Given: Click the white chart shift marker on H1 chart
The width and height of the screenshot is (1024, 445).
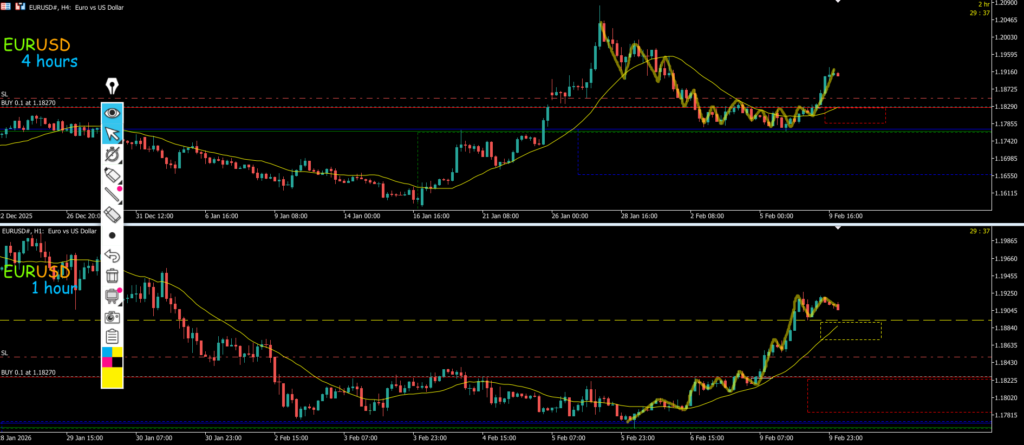Looking at the screenshot, I should (x=838, y=230).
